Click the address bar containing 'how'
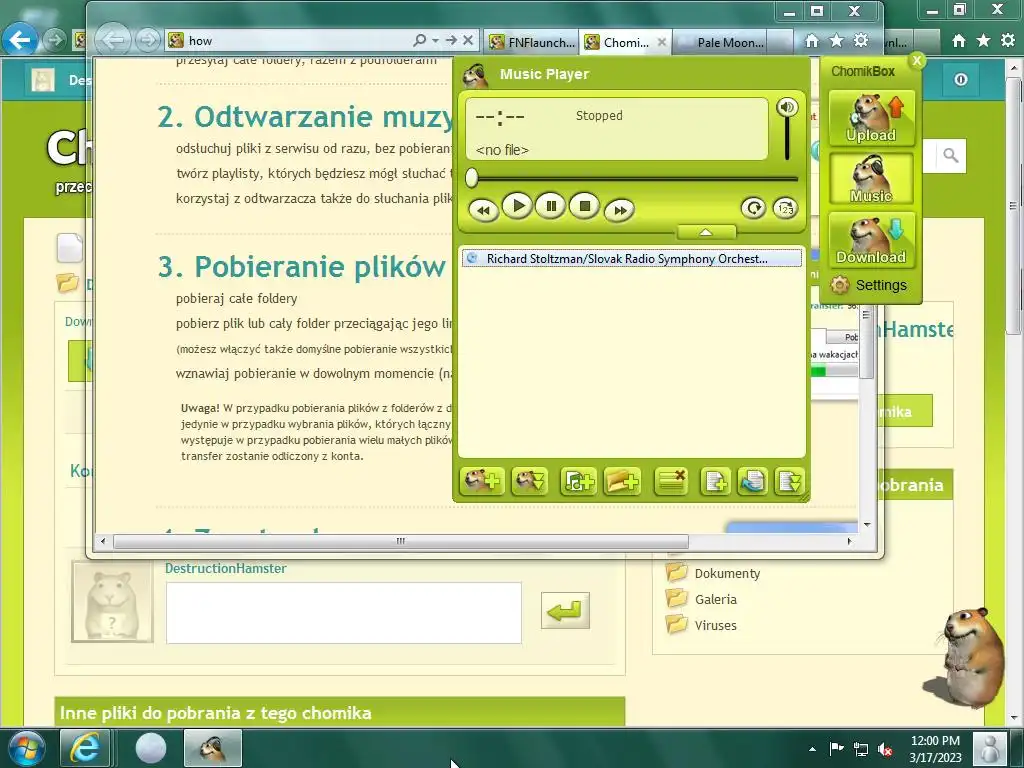 click(x=287, y=40)
